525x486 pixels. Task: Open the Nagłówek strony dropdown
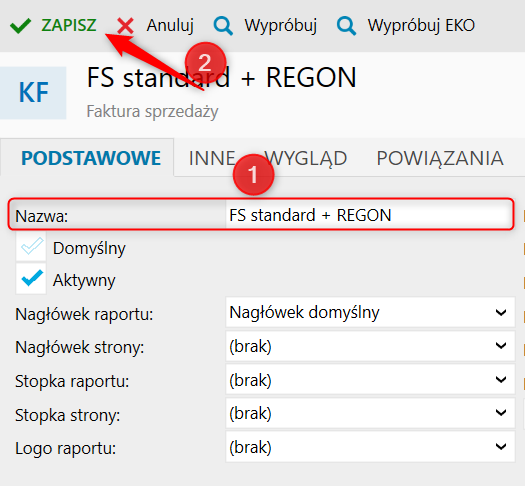370,346
